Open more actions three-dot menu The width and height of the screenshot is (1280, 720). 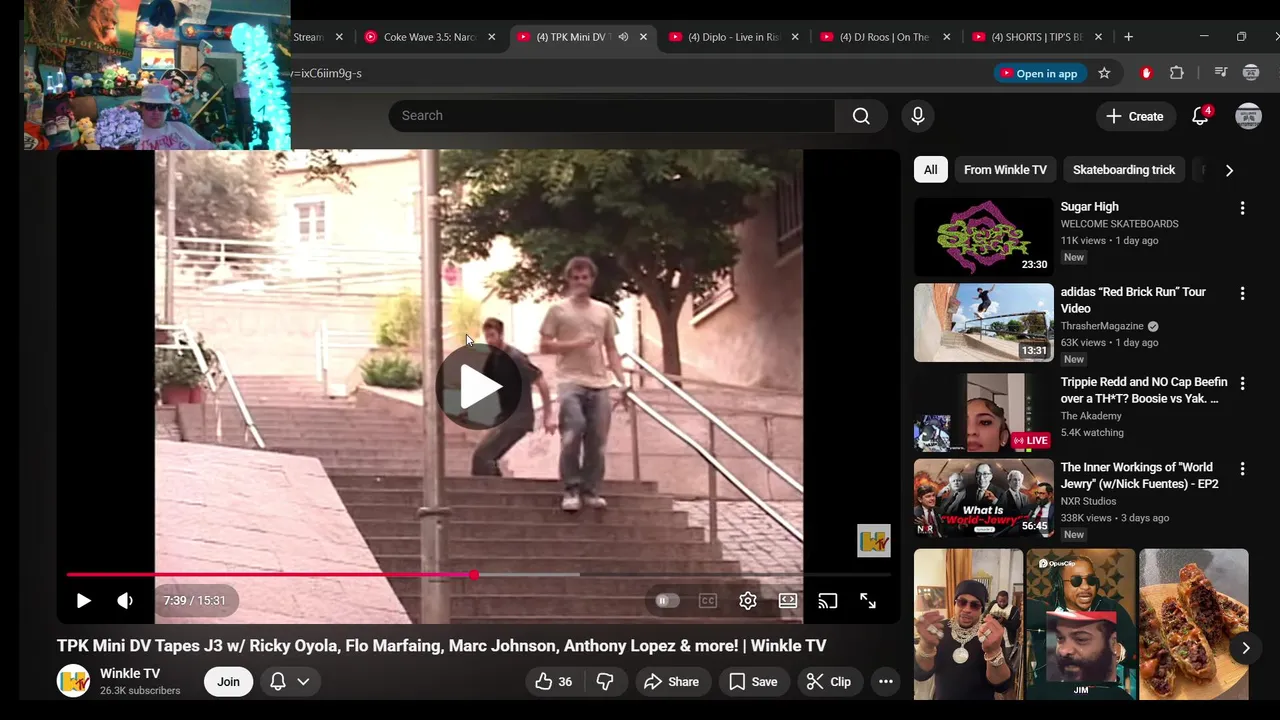886,682
